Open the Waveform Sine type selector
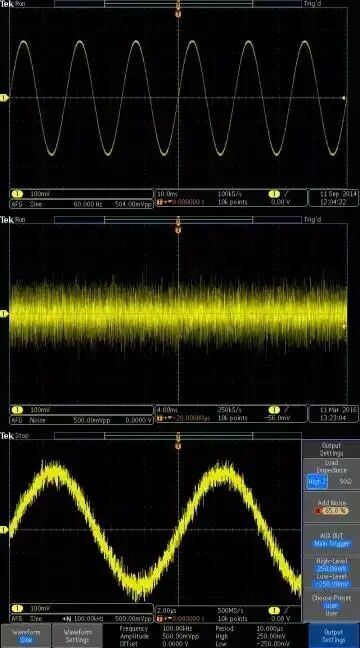Viewport: 360px width, 648px height. tap(26, 635)
